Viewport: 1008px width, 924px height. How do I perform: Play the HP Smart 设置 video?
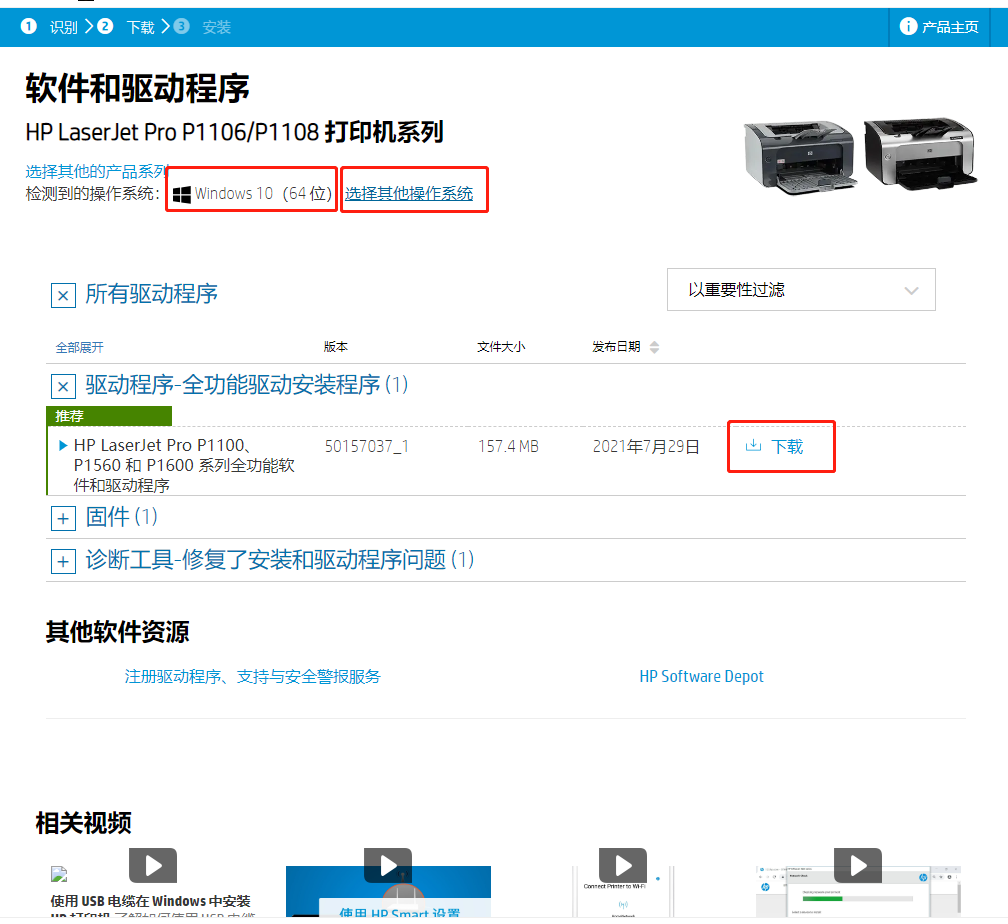[x=388, y=865]
